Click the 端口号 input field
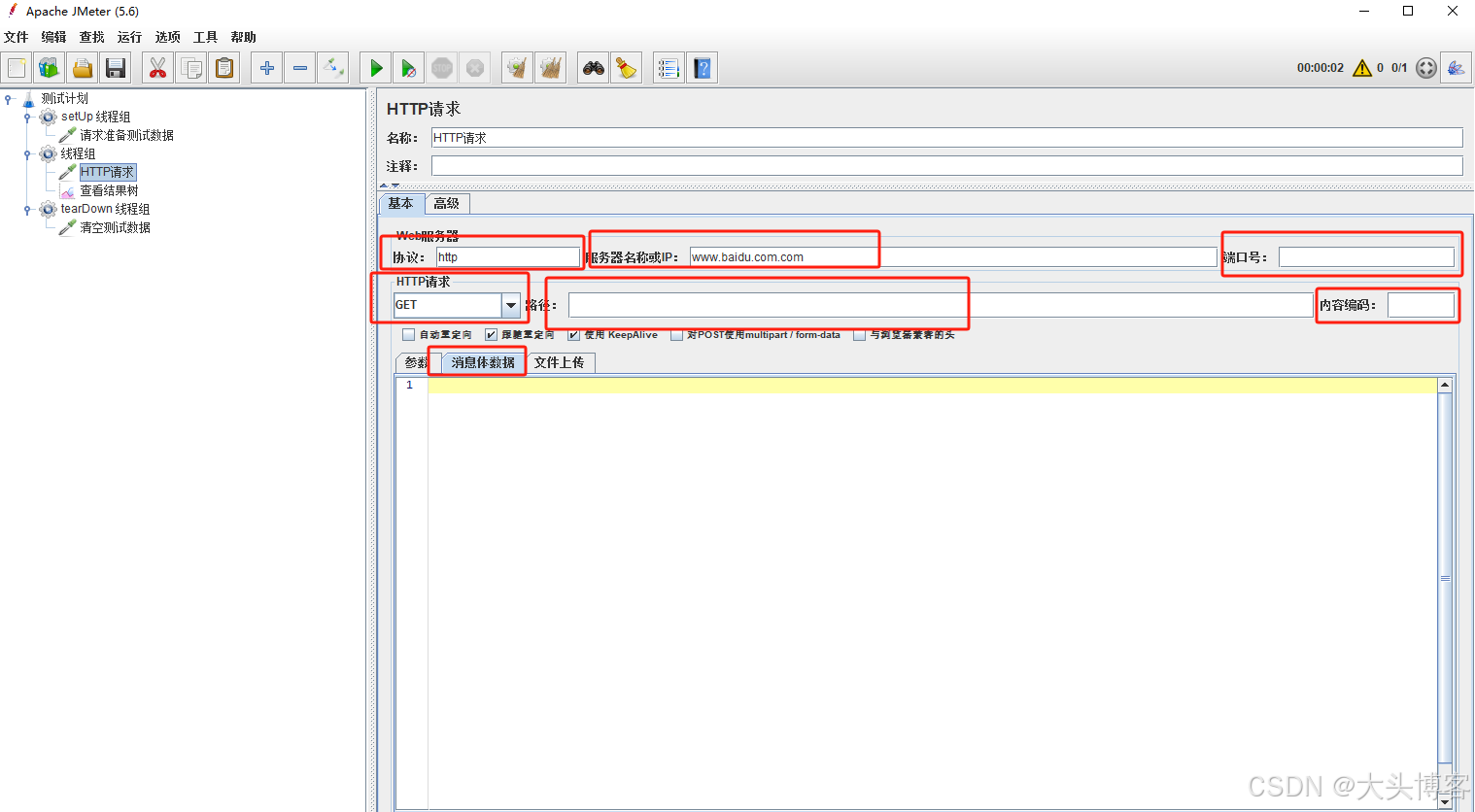The width and height of the screenshot is (1475, 812). 1366,257
